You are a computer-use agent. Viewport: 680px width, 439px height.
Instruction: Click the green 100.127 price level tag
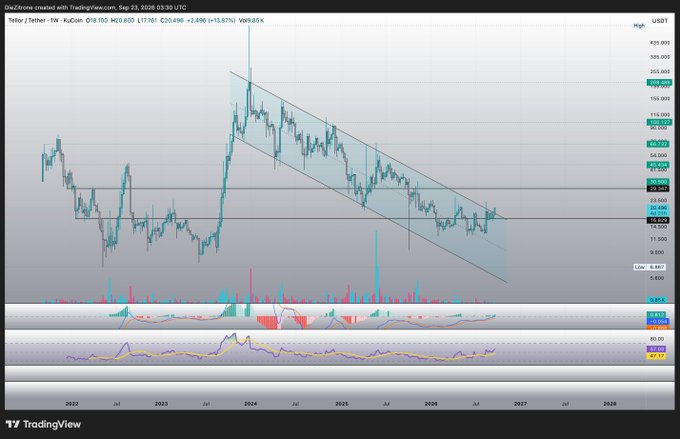pos(659,122)
